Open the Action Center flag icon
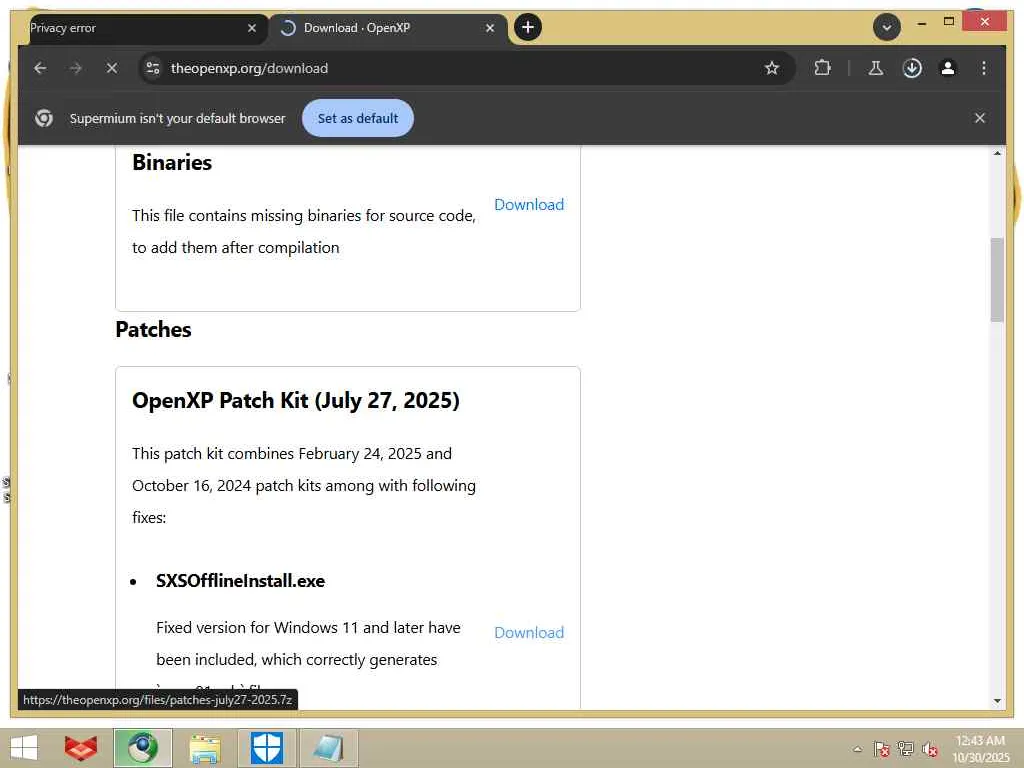This screenshot has height=768, width=1024. coord(881,749)
